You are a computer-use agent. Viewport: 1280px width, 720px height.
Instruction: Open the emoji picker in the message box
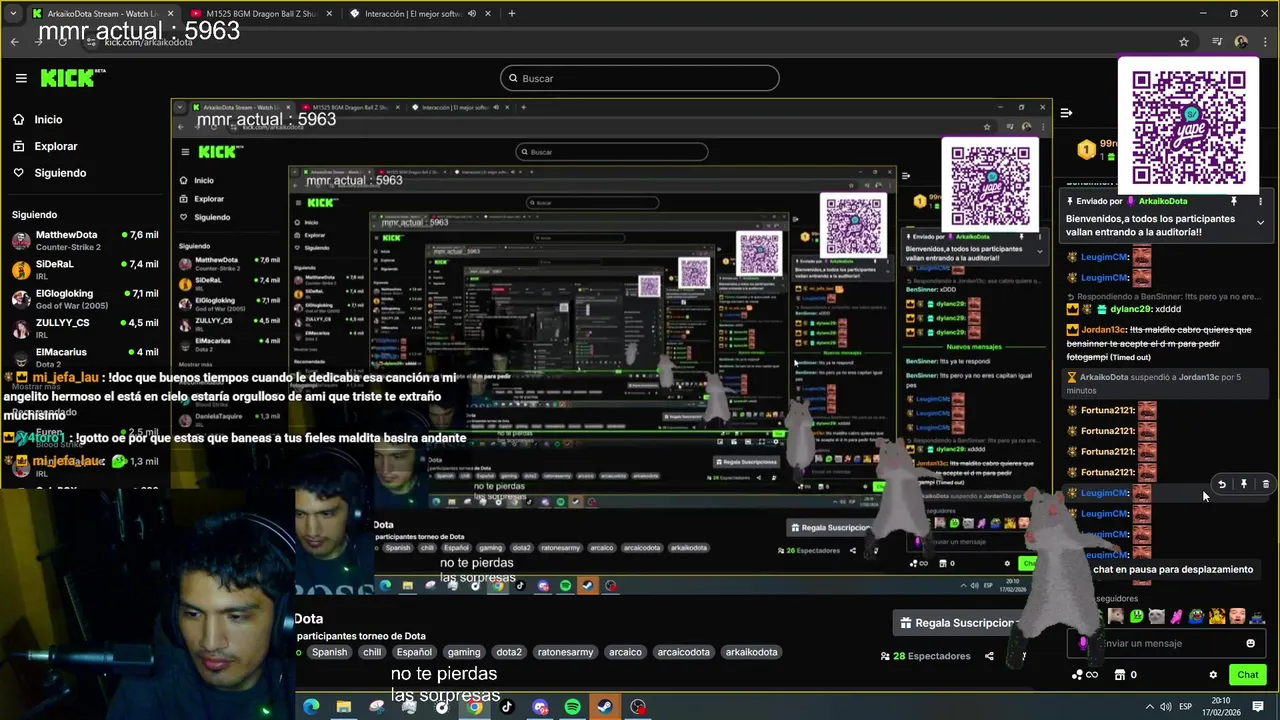point(1250,643)
